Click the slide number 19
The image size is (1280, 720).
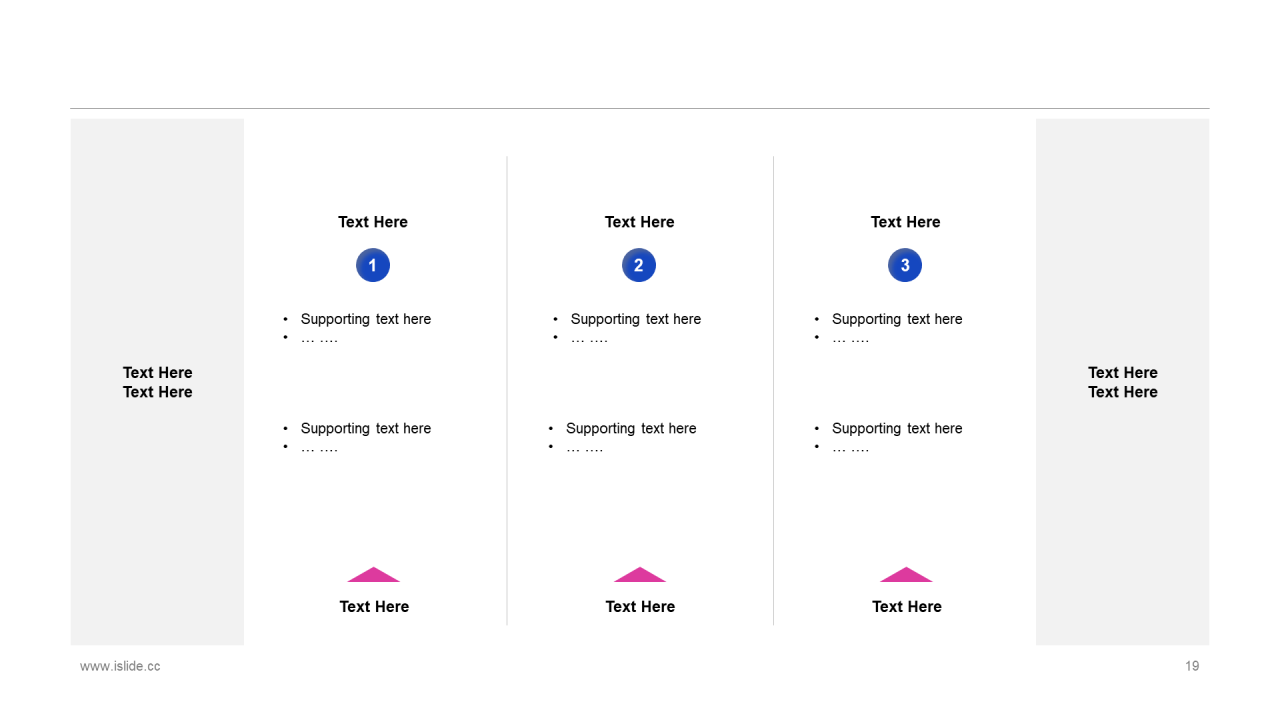(x=1192, y=666)
